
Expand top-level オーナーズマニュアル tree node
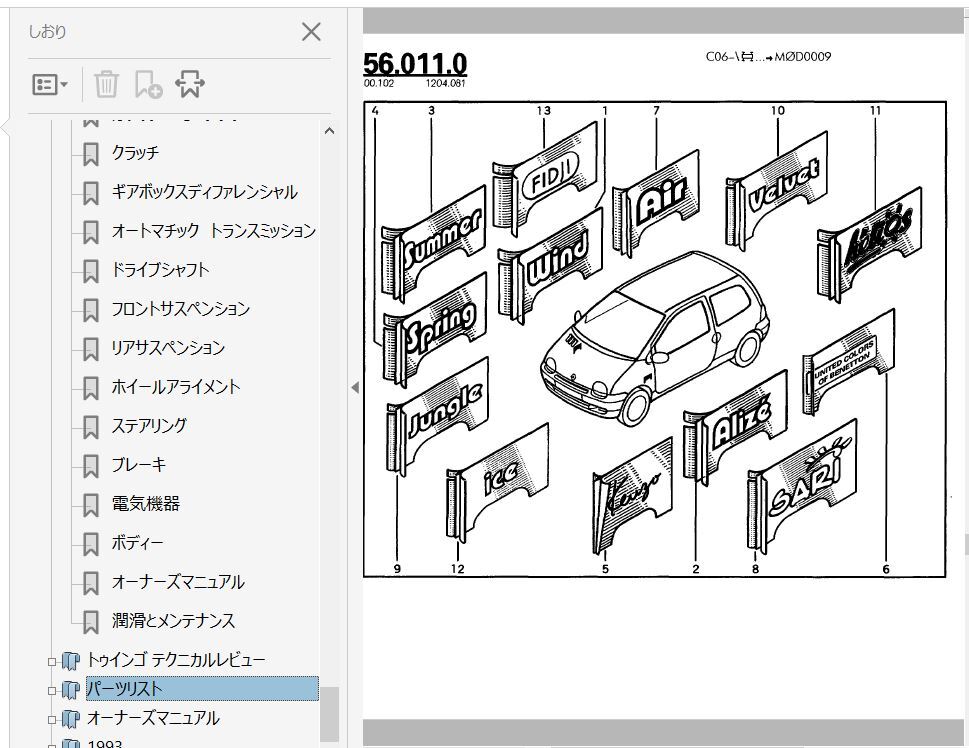(52, 719)
